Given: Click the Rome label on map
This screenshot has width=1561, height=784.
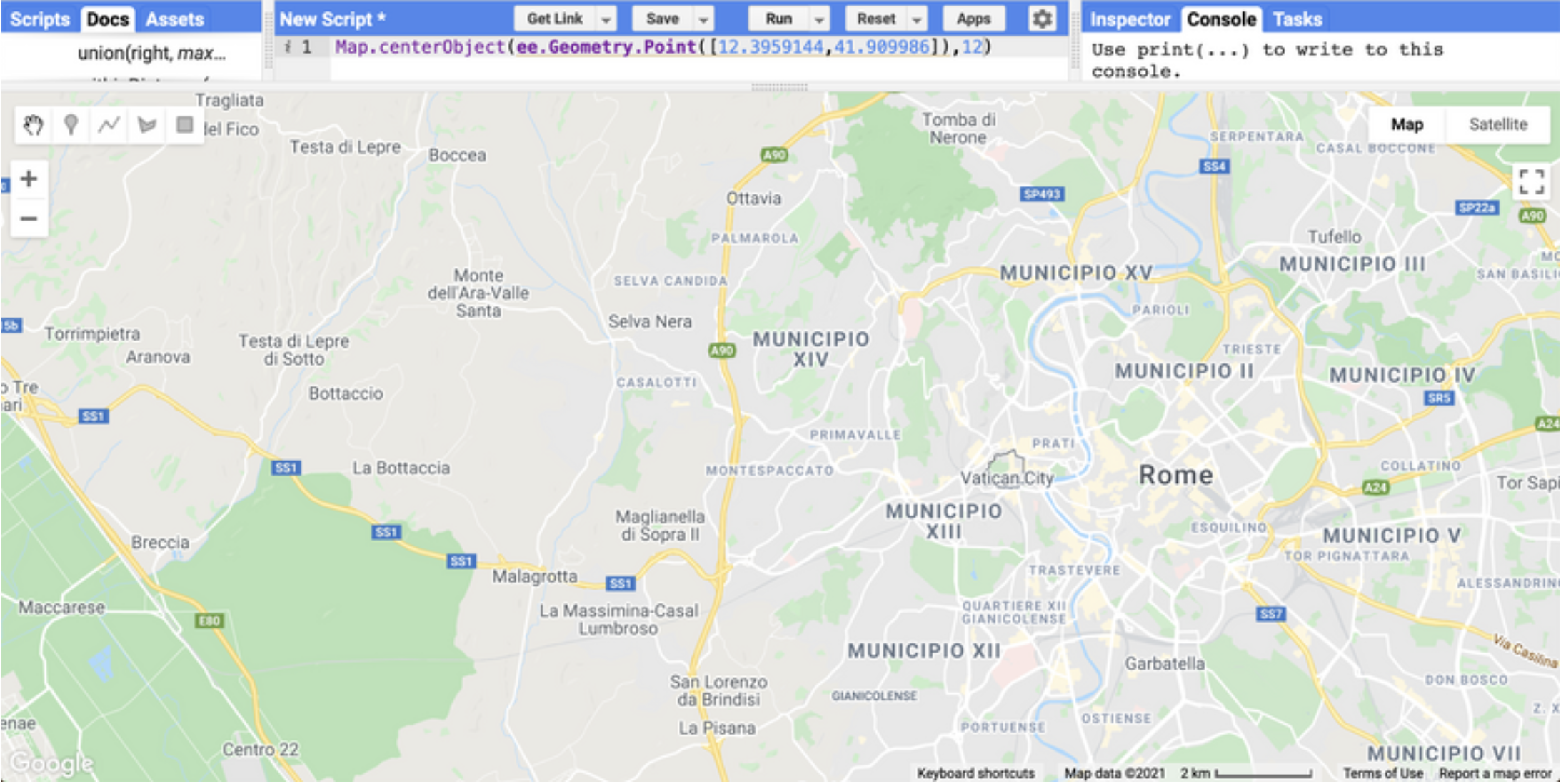Looking at the screenshot, I should coord(1175,475).
